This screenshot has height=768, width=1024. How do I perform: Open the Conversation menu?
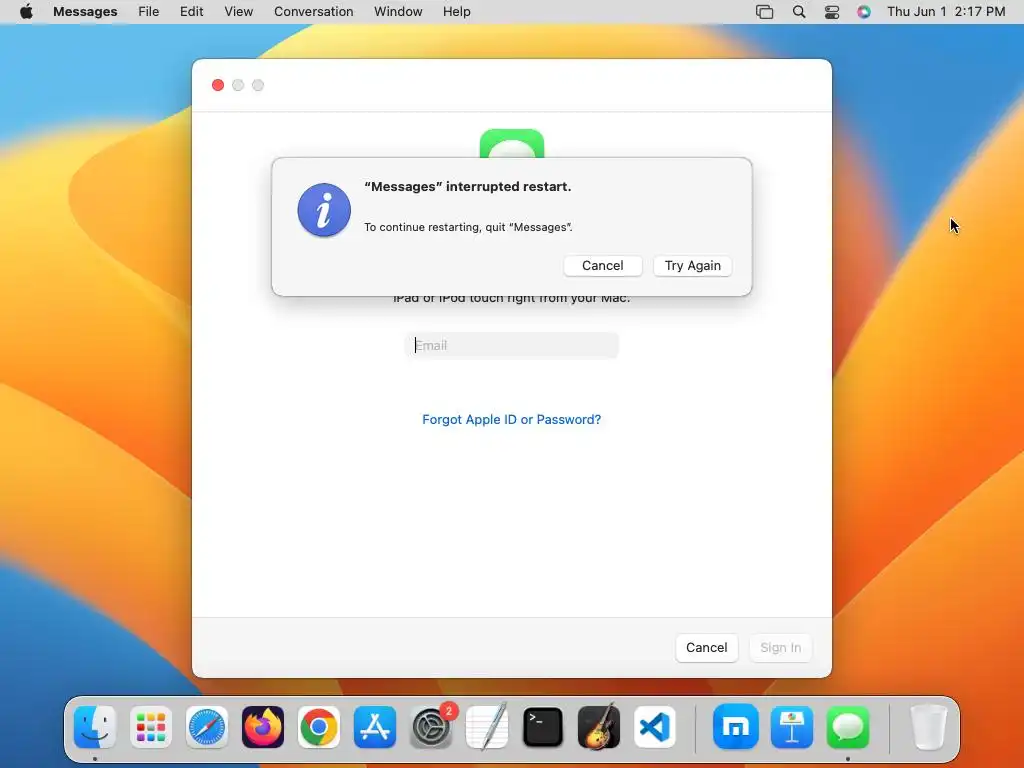(x=314, y=12)
